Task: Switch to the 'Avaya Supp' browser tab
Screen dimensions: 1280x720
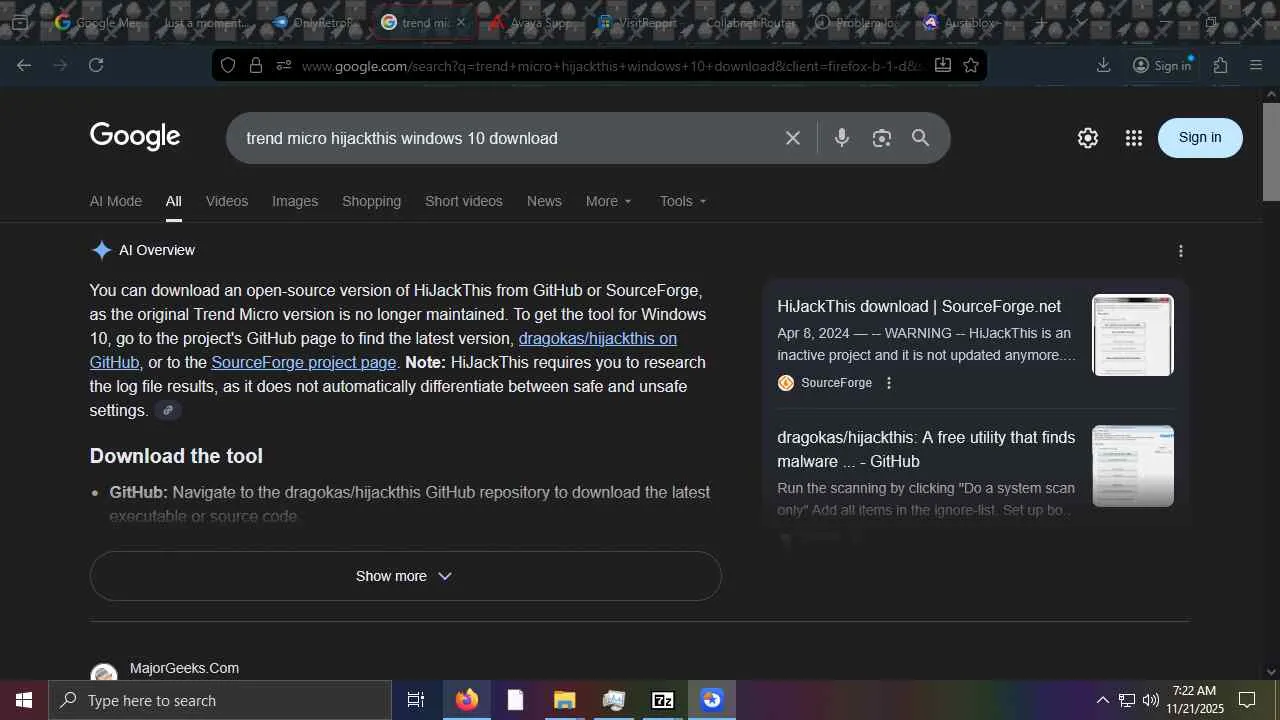Action: click(531, 22)
